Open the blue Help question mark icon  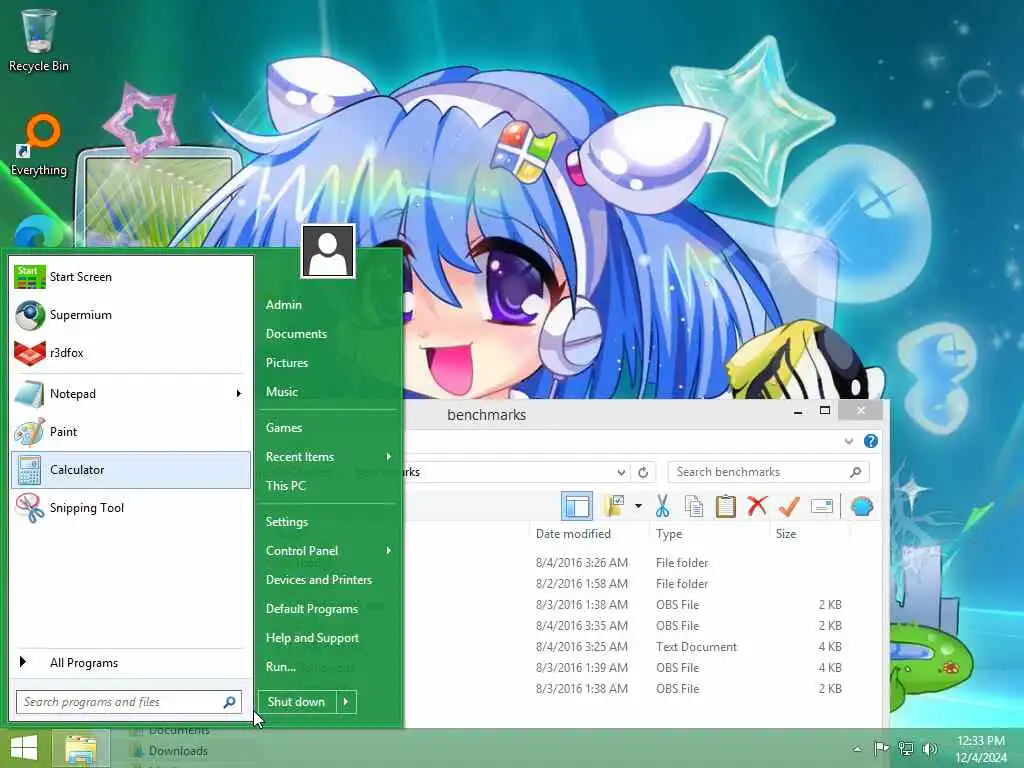871,441
